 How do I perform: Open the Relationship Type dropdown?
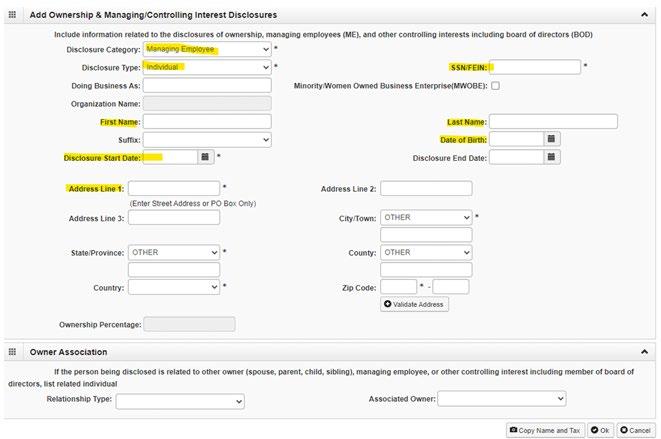180,401
